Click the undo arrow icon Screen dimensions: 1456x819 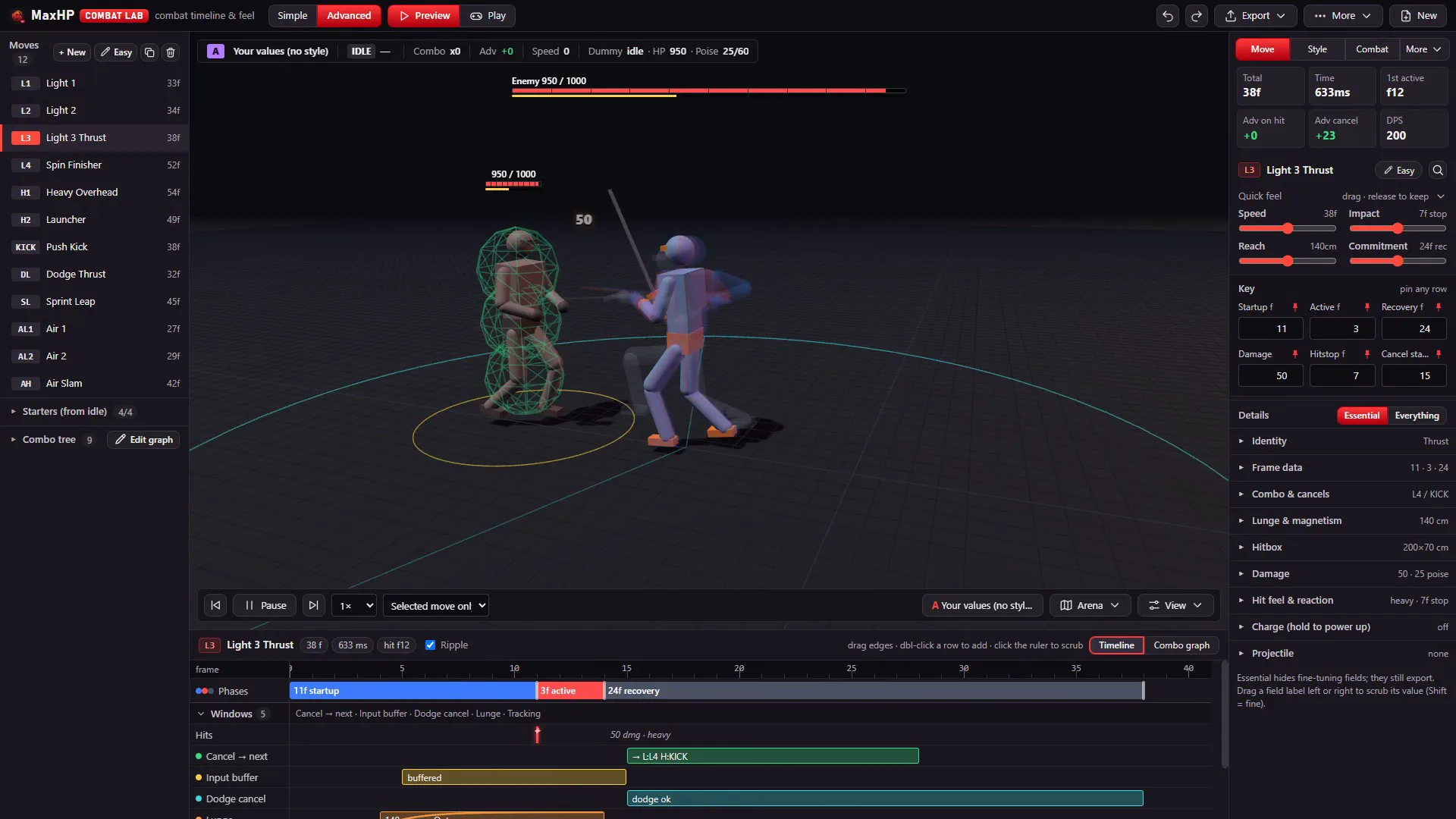click(x=1168, y=15)
